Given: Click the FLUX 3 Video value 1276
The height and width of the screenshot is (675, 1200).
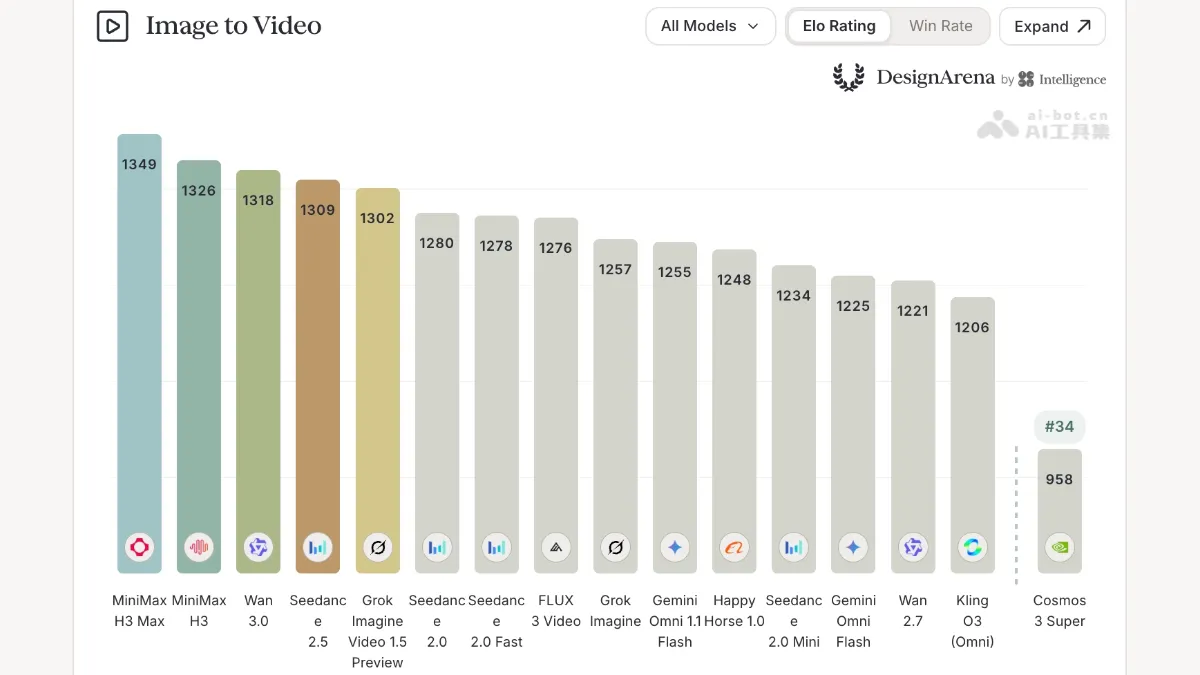Looking at the screenshot, I should pos(556,248).
